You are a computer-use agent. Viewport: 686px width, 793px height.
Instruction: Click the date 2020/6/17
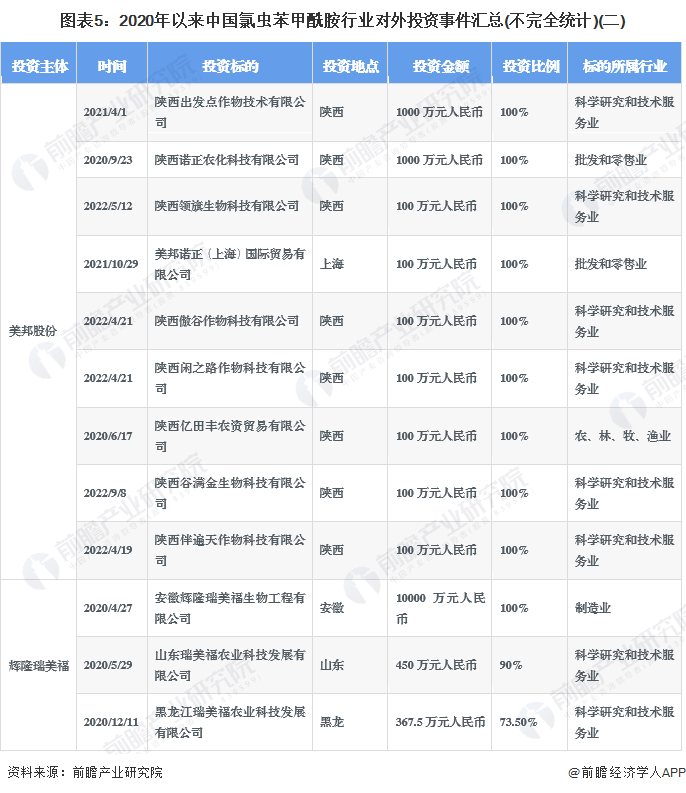108,436
